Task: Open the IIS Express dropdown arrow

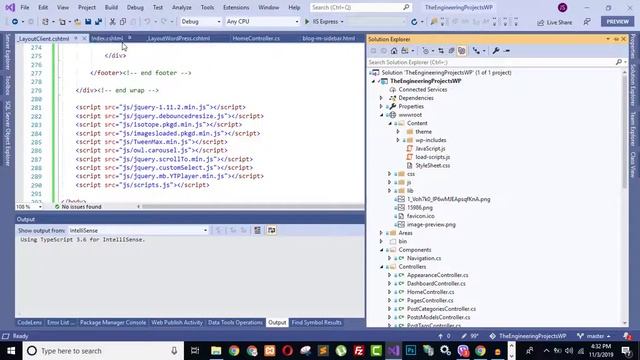Action: (x=342, y=22)
